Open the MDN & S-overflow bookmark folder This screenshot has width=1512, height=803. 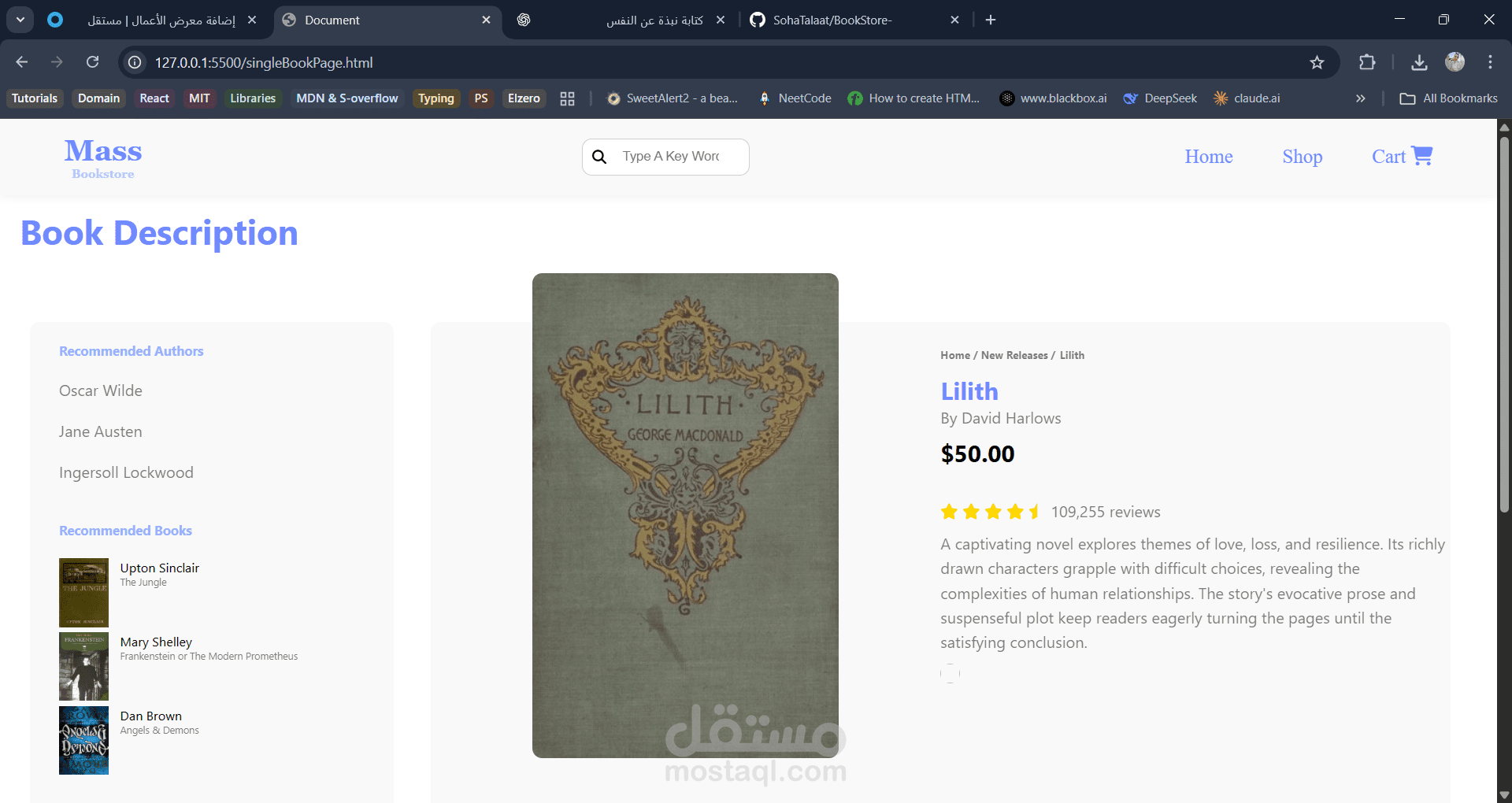point(347,98)
